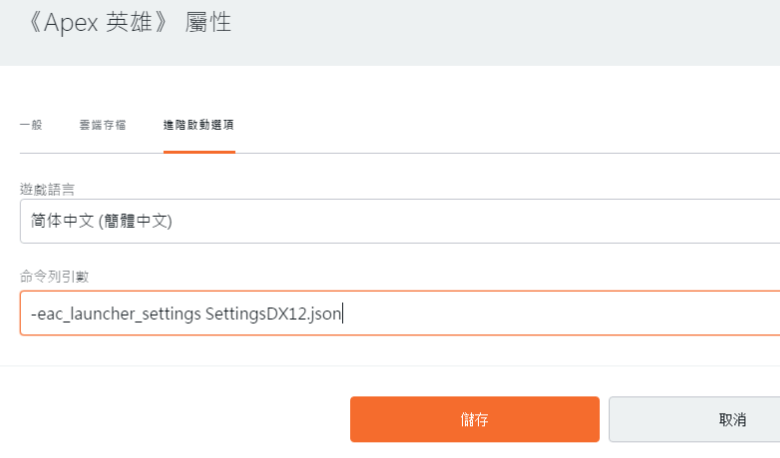Click the gray header bar beside the title
Screen dimensions: 780x458
(500, 30)
